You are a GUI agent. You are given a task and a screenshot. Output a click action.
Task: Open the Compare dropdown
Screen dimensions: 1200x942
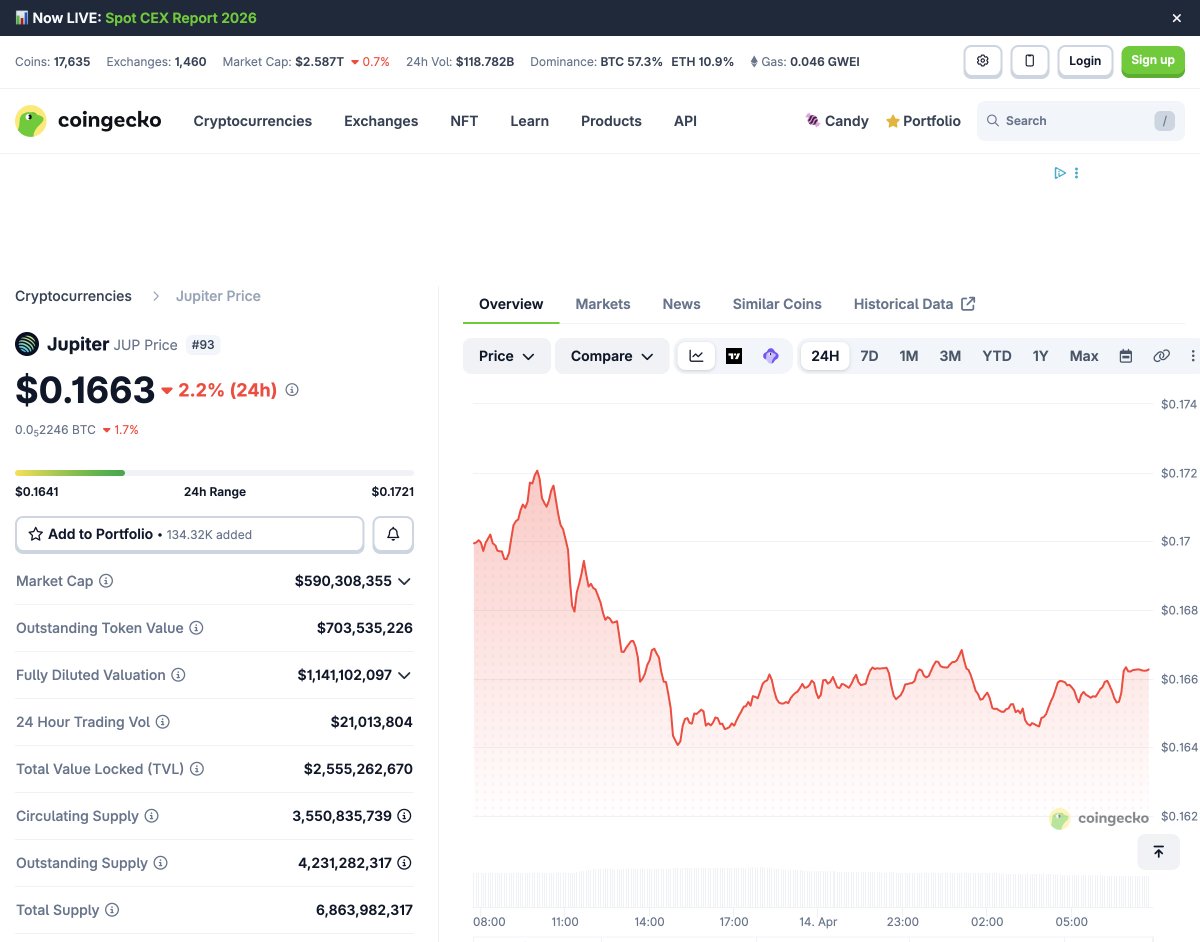[611, 356]
